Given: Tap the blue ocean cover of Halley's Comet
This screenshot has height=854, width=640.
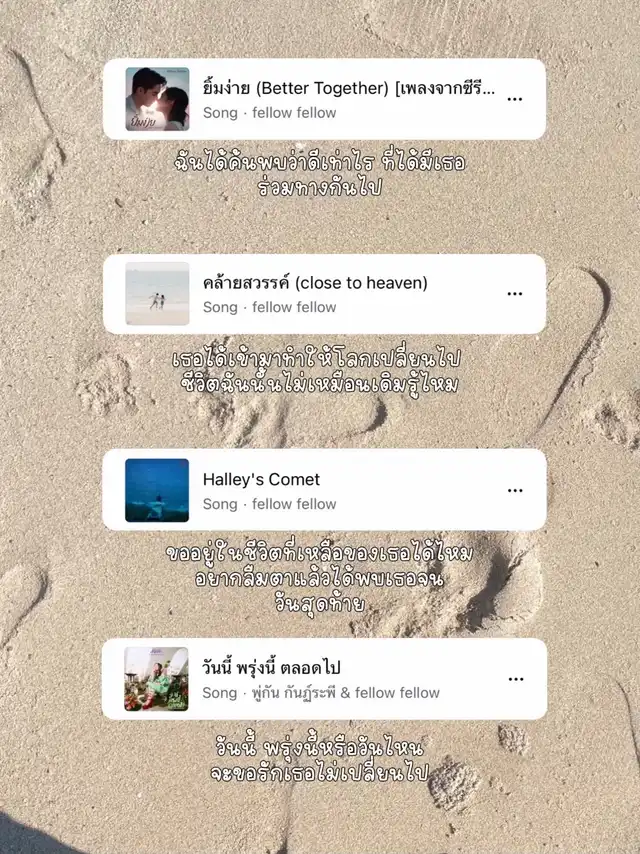Looking at the screenshot, I should coord(157,490).
